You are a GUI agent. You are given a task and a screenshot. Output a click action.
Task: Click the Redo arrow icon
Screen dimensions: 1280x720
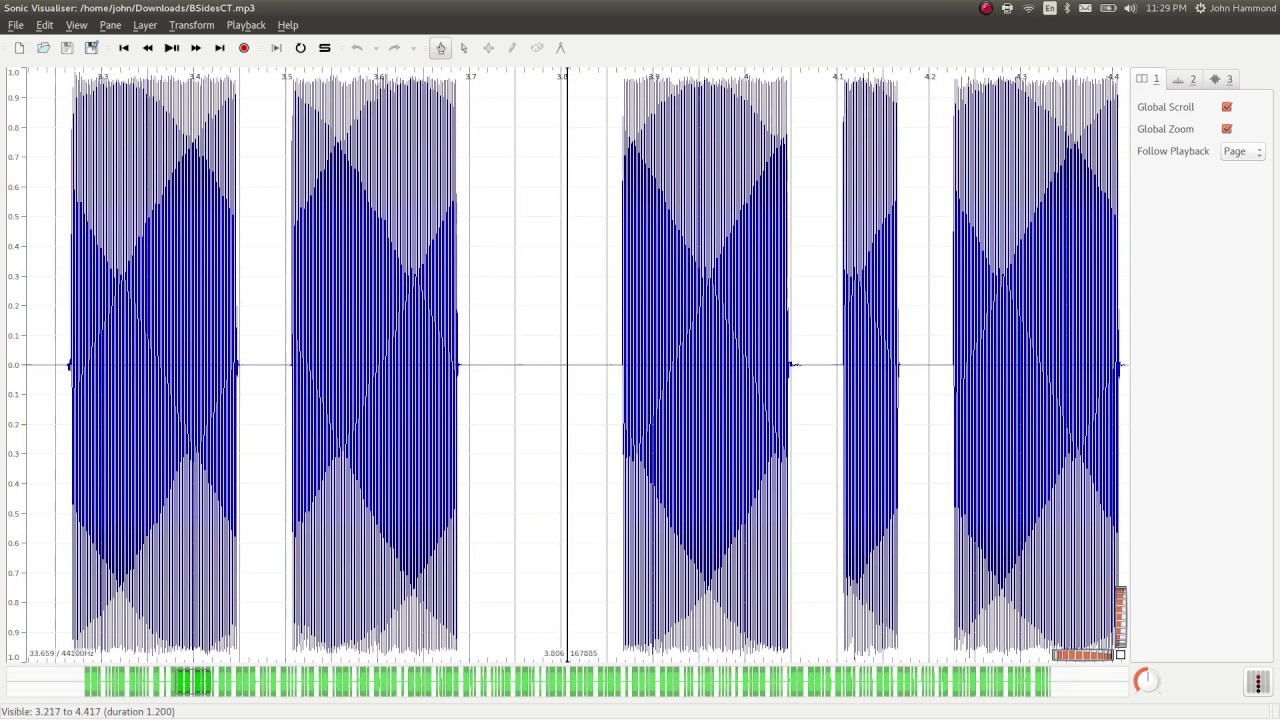tap(394, 48)
